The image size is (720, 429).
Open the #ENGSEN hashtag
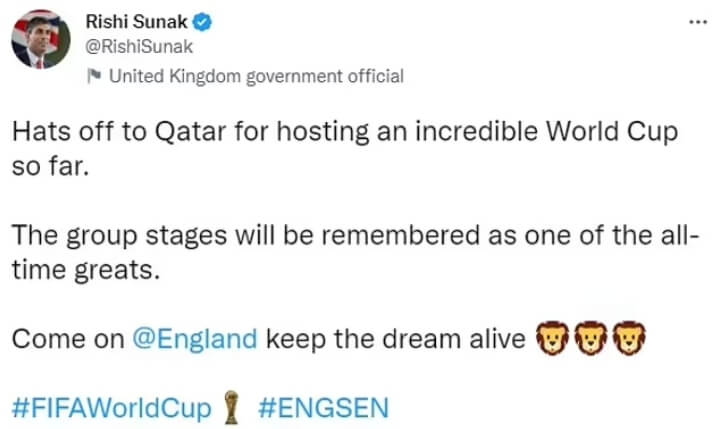coord(323,408)
